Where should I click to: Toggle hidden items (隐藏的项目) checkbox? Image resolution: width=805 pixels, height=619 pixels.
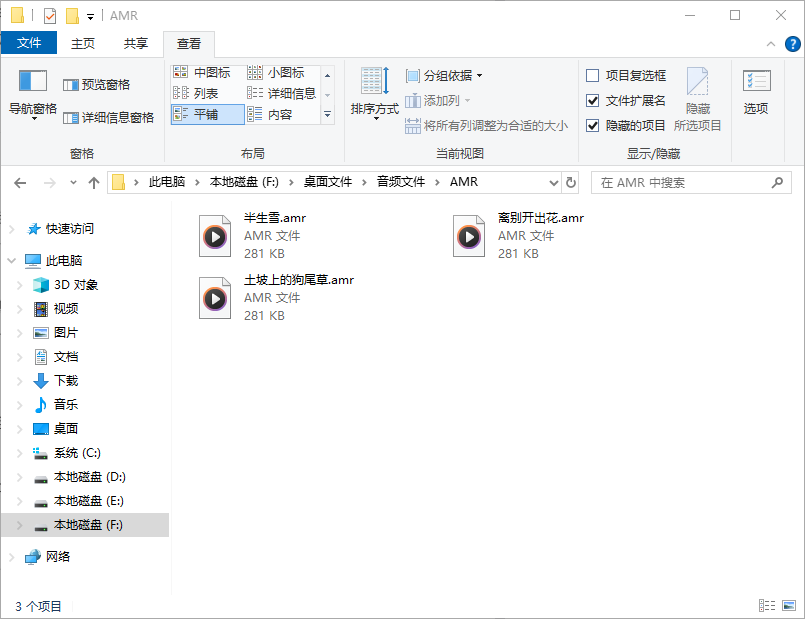pyautogui.click(x=592, y=125)
